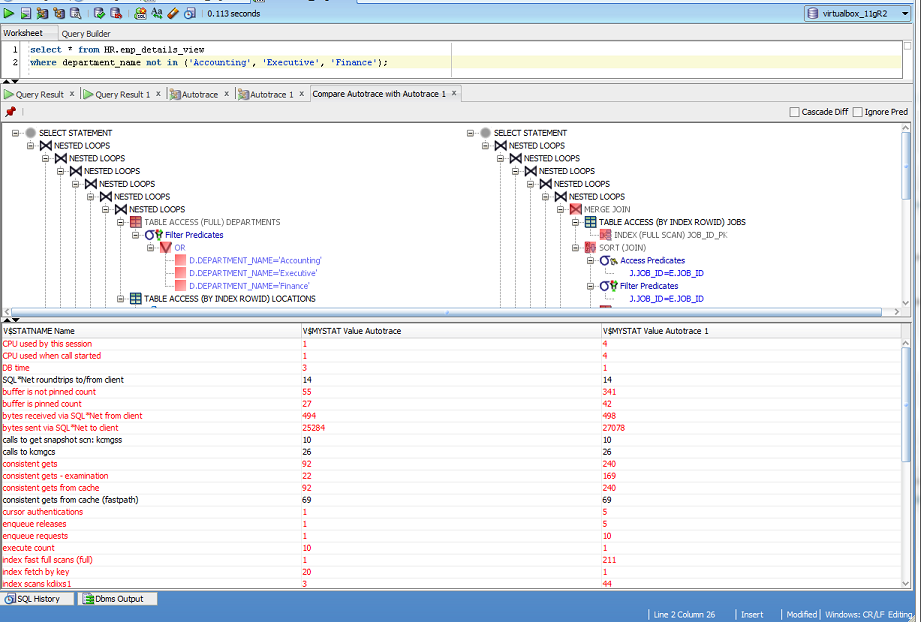Click the 'Windows: CR/LF Editing' status entry
The height and width of the screenshot is (622, 921).
point(869,614)
